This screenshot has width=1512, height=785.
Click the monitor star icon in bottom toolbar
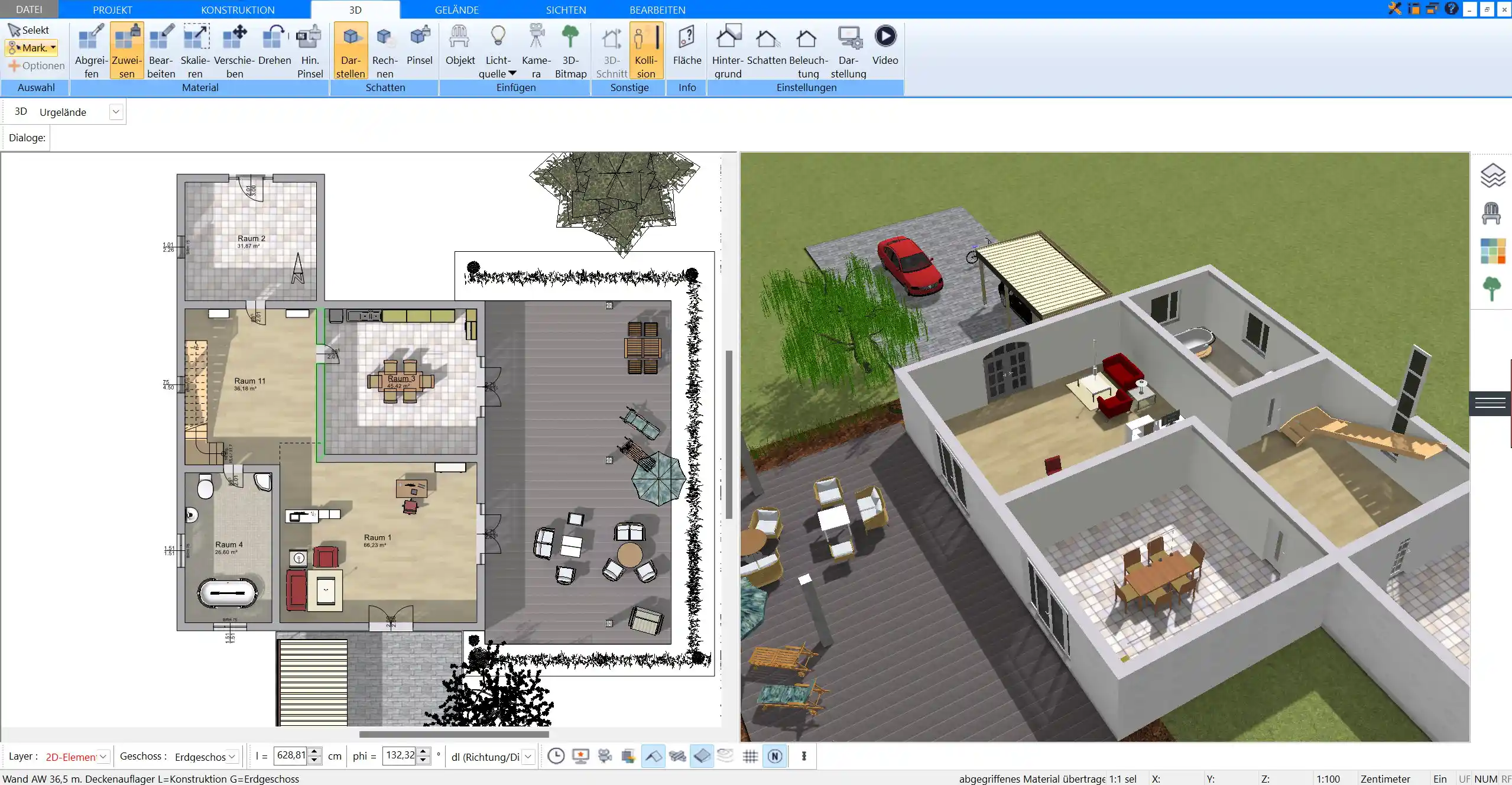pyautogui.click(x=580, y=755)
